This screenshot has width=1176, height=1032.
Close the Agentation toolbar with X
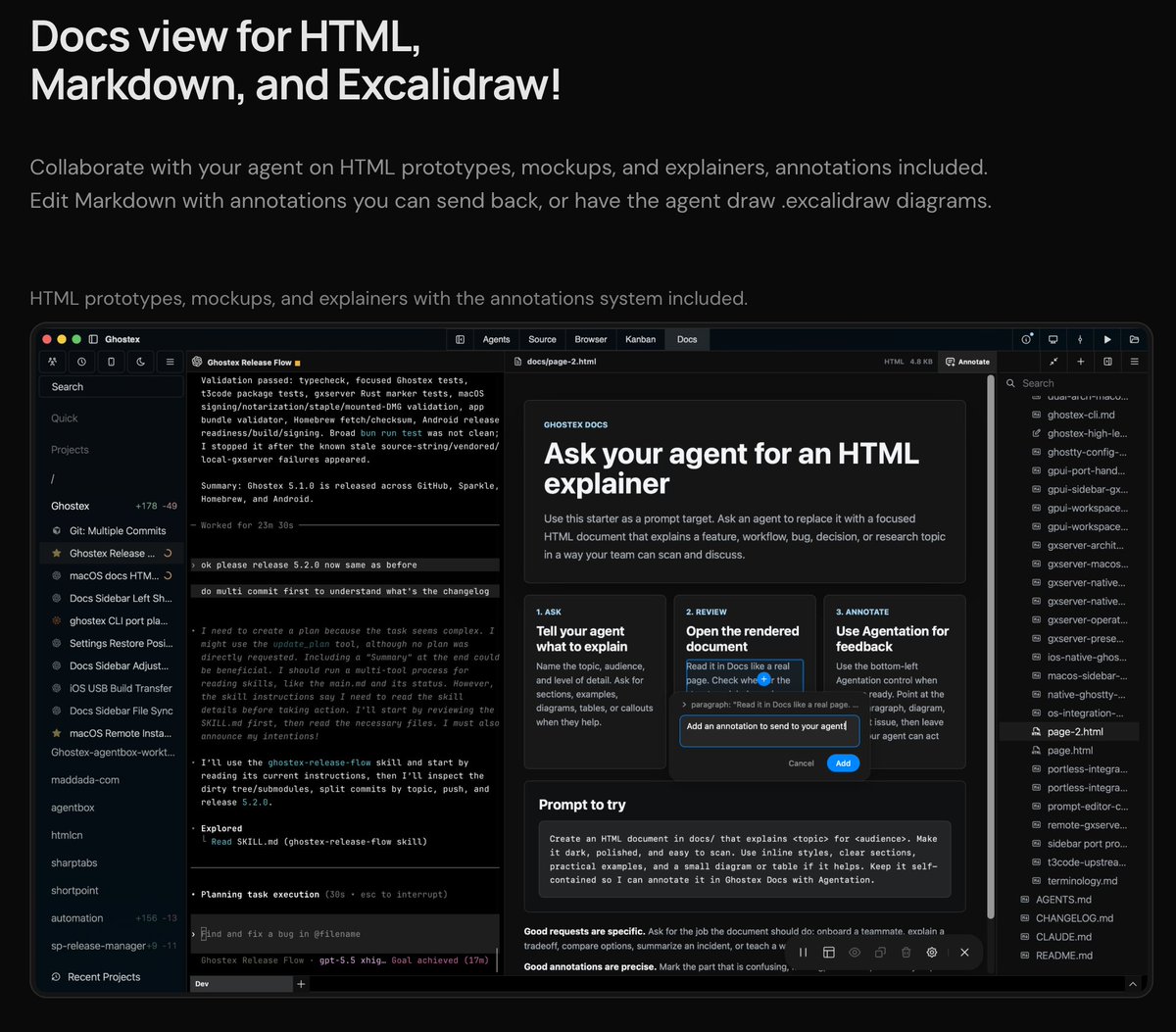click(x=964, y=952)
